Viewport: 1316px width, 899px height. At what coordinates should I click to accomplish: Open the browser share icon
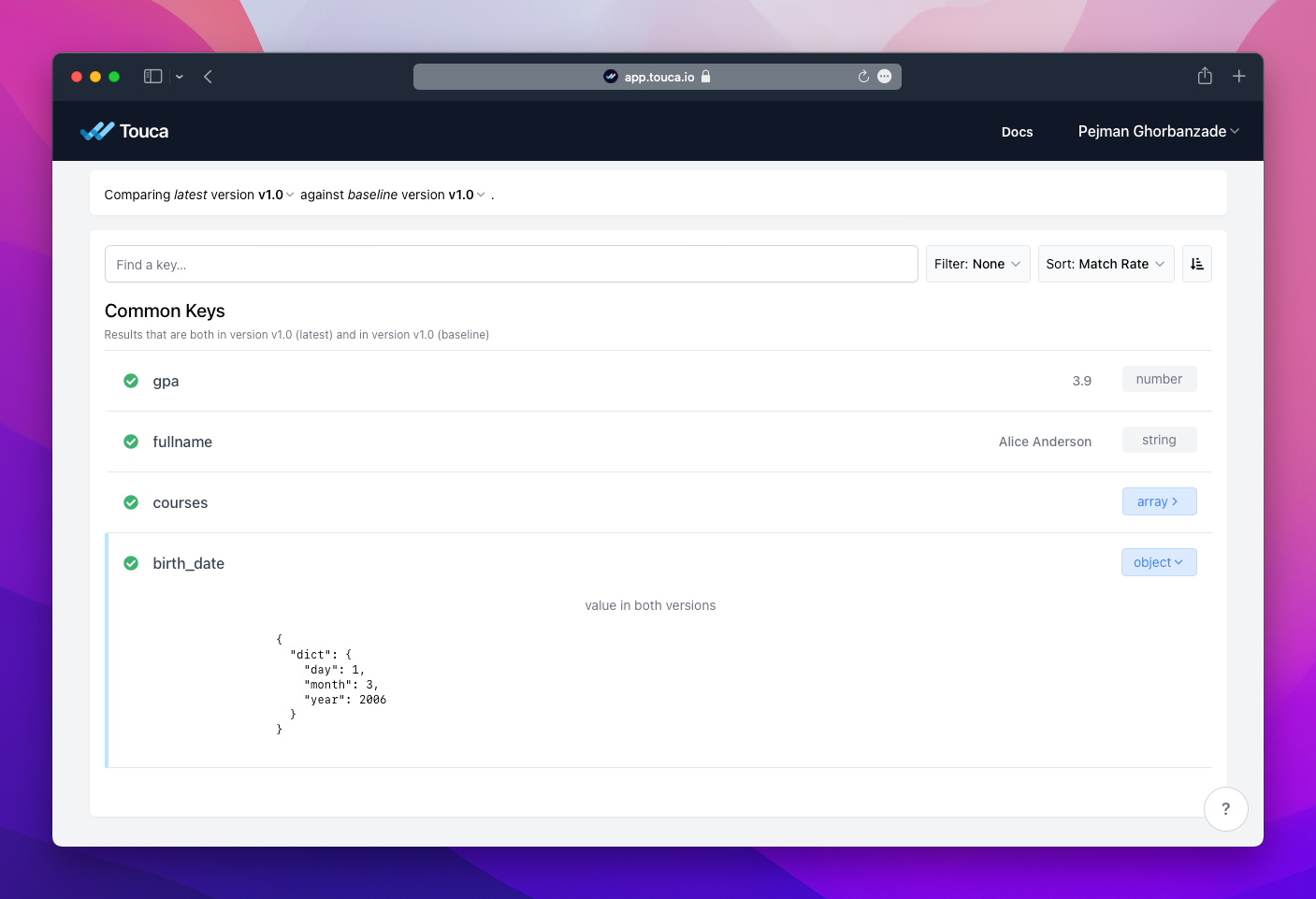pos(1205,77)
